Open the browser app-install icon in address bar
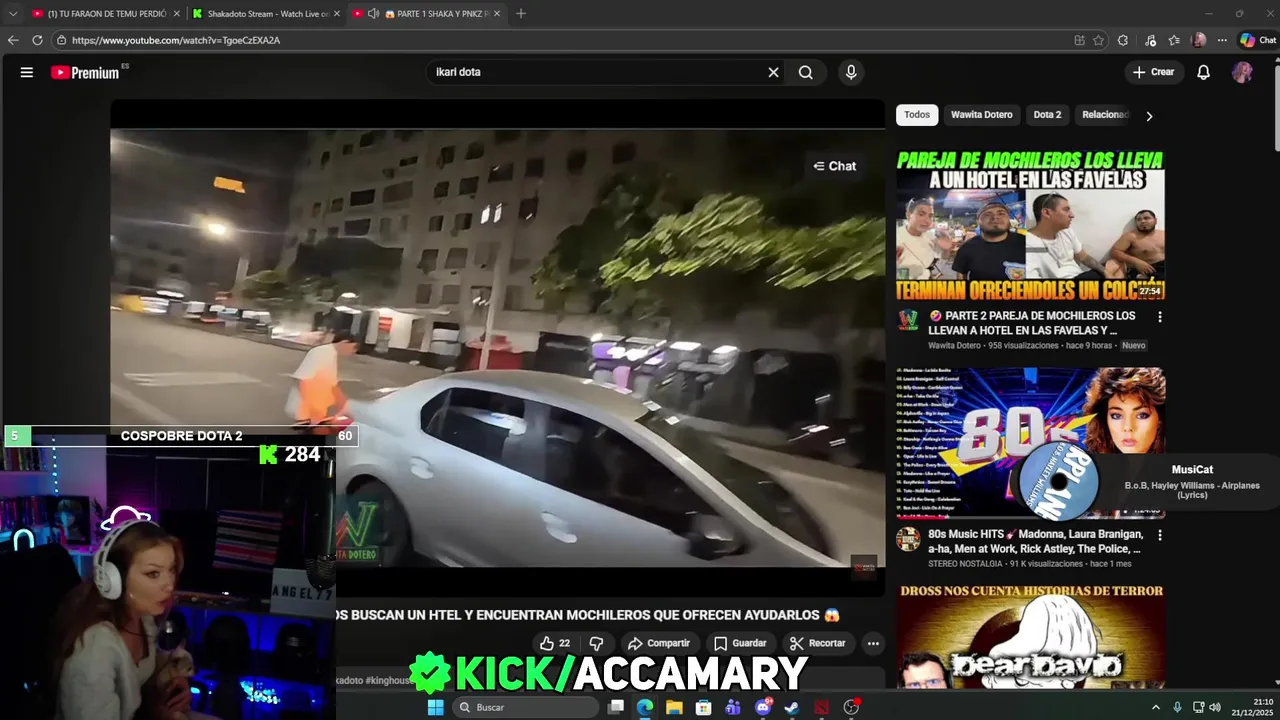Screen dimensions: 1280x720 1079,40
